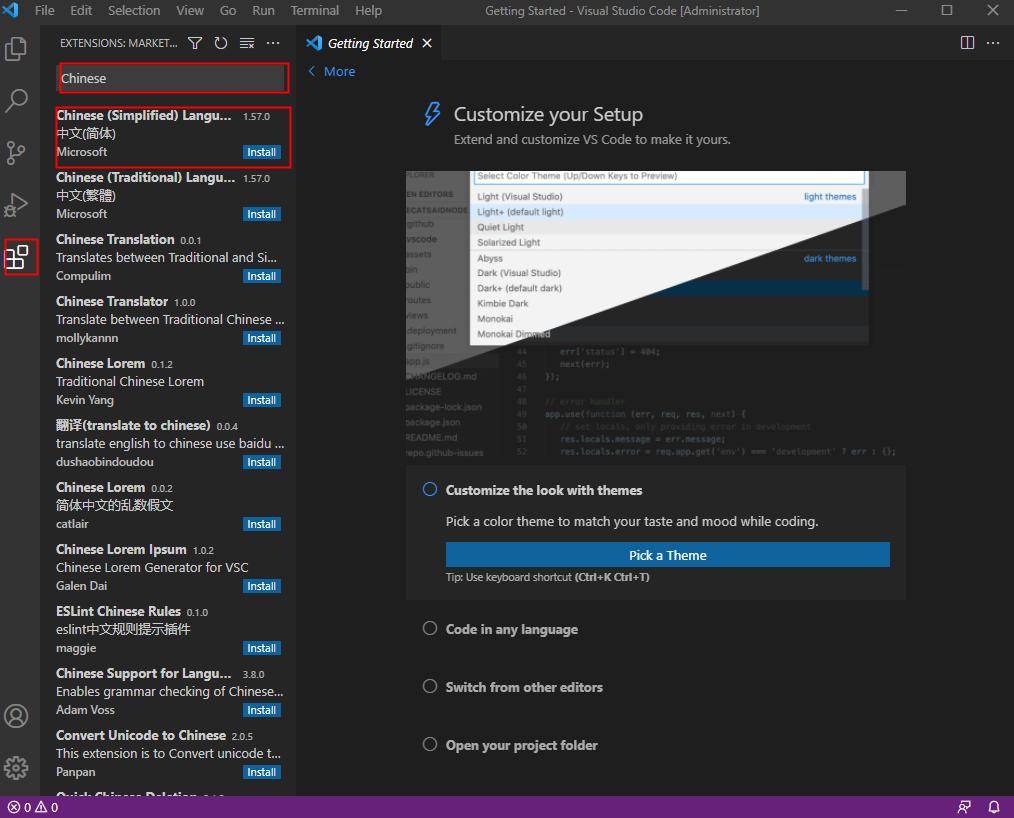Viewport: 1014px width, 818px height.
Task: Click into the Chinese search field
Action: [173, 78]
